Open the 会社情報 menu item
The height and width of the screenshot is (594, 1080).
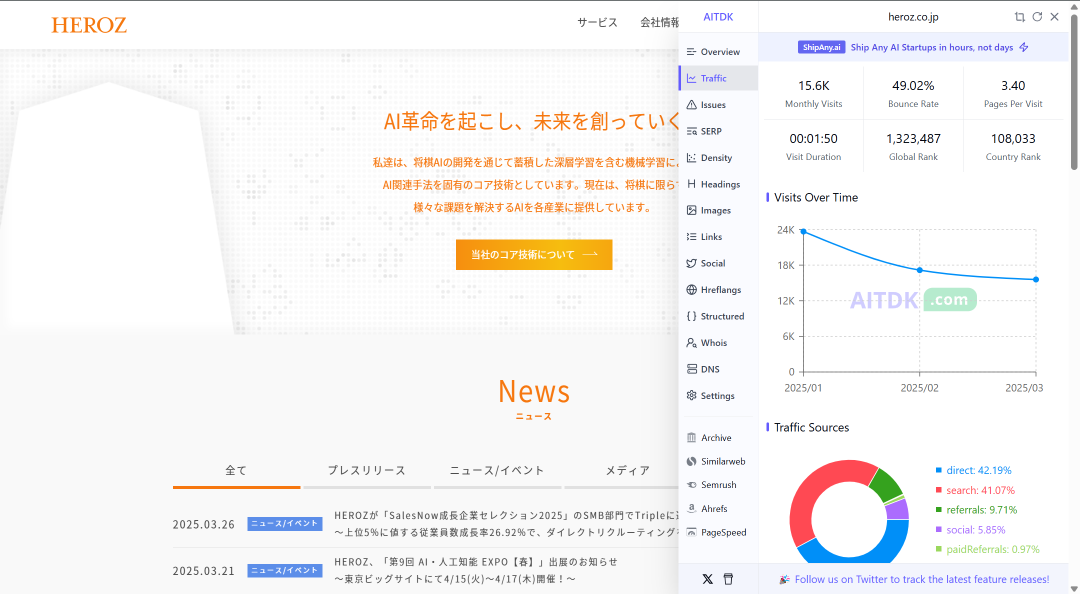[x=659, y=22]
